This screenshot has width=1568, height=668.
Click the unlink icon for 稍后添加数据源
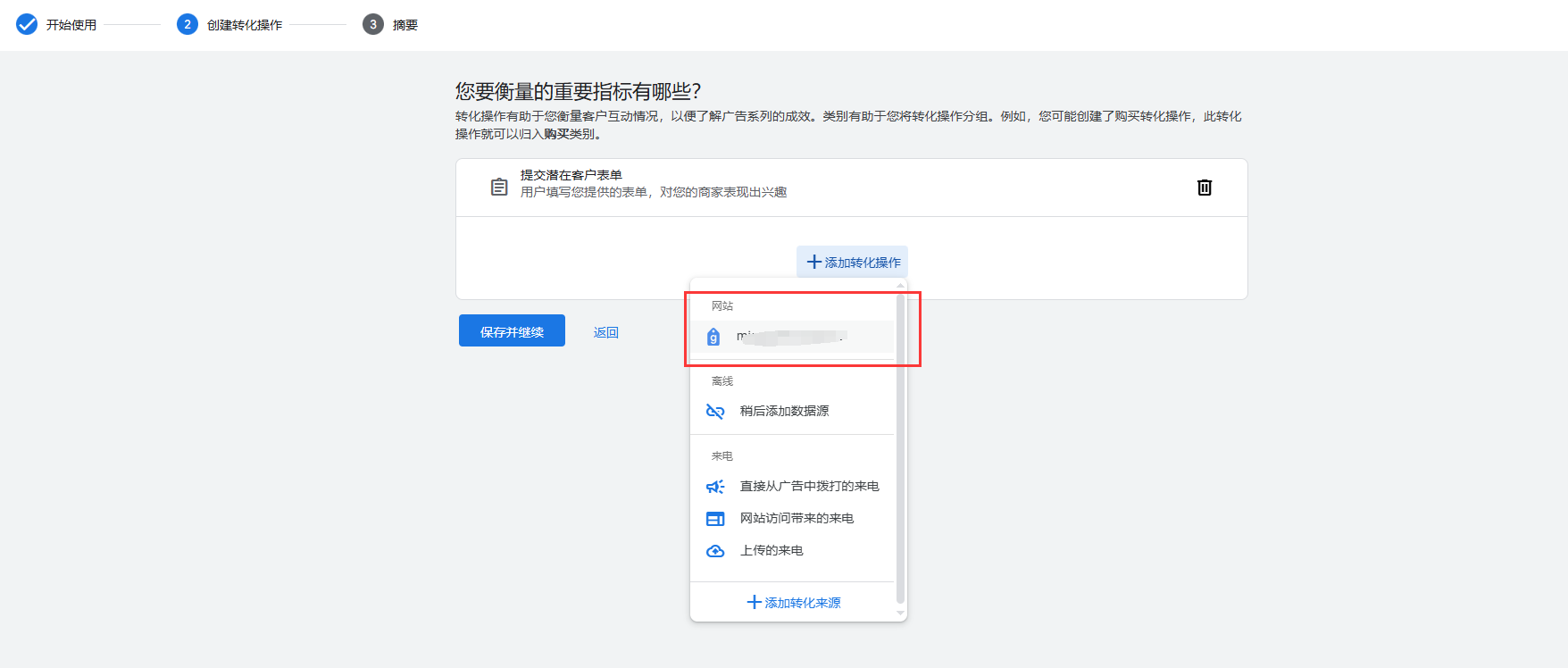[x=715, y=411]
